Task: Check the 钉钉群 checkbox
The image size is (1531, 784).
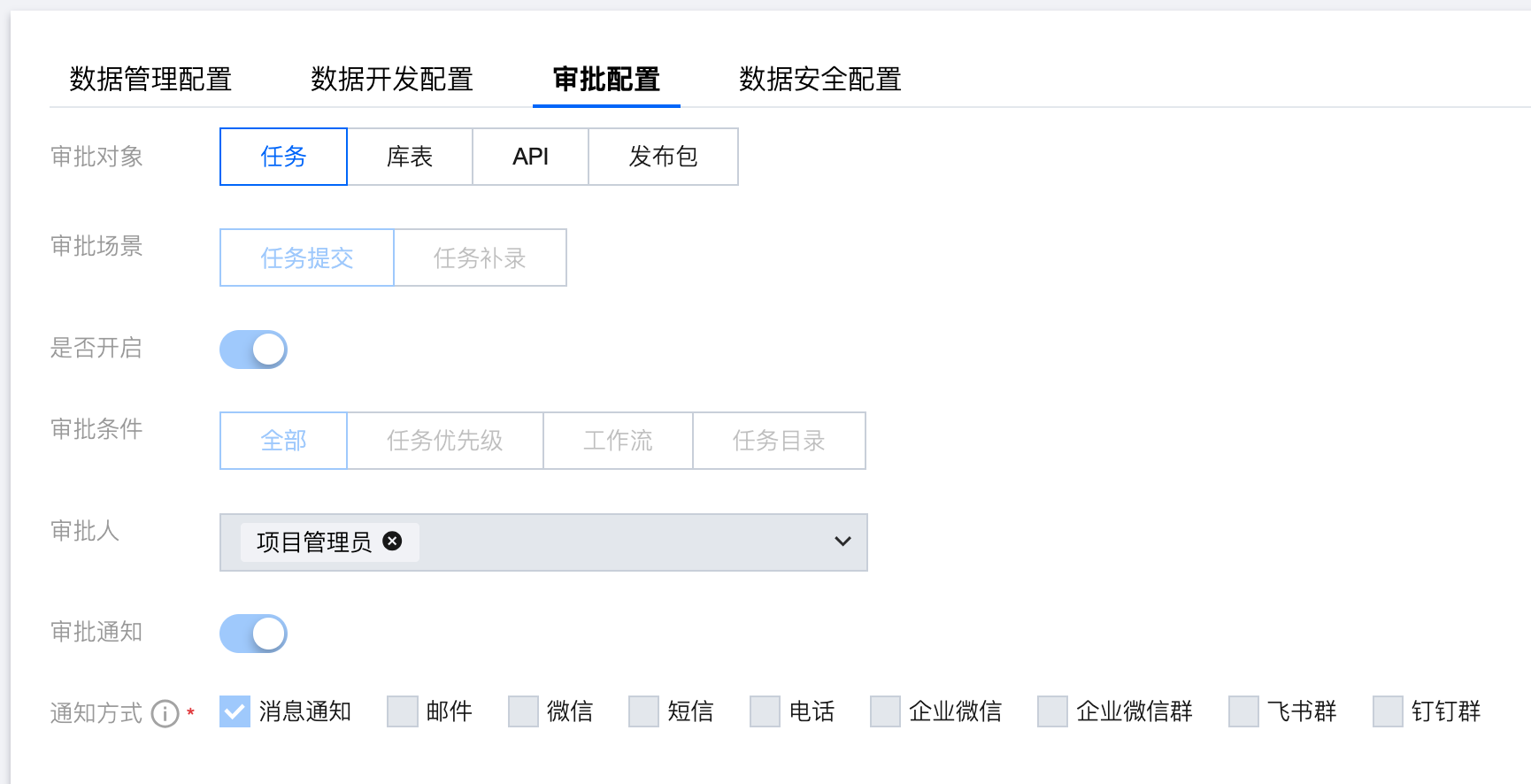Action: click(1388, 711)
